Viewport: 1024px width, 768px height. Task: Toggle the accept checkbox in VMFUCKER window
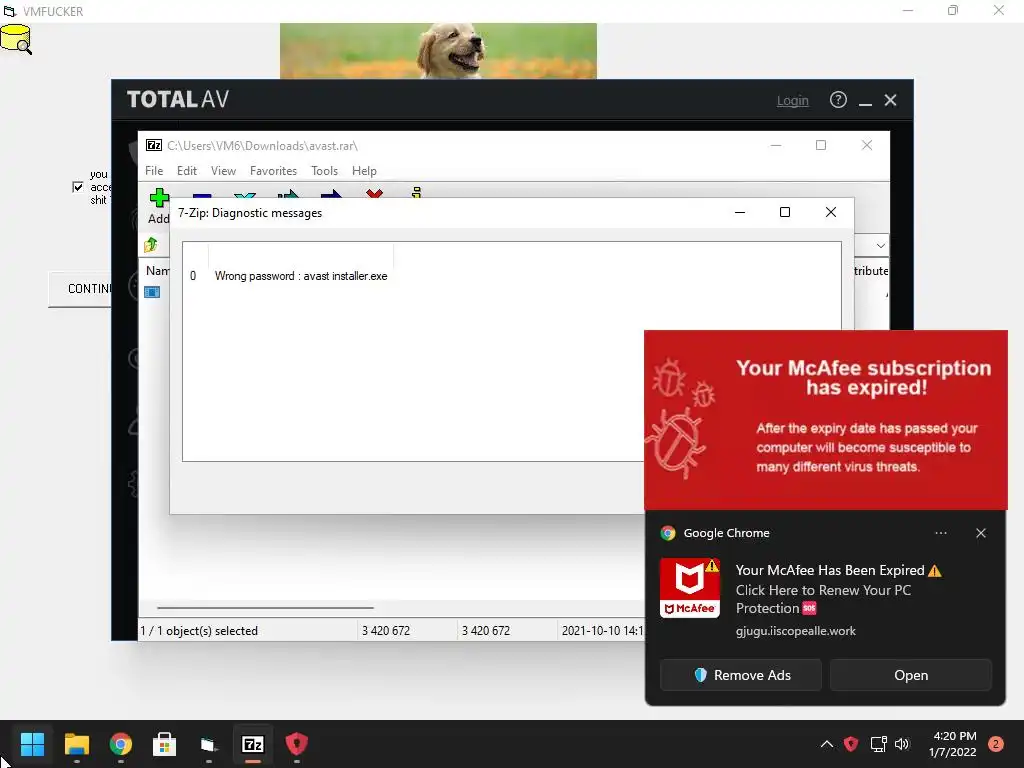click(x=78, y=187)
